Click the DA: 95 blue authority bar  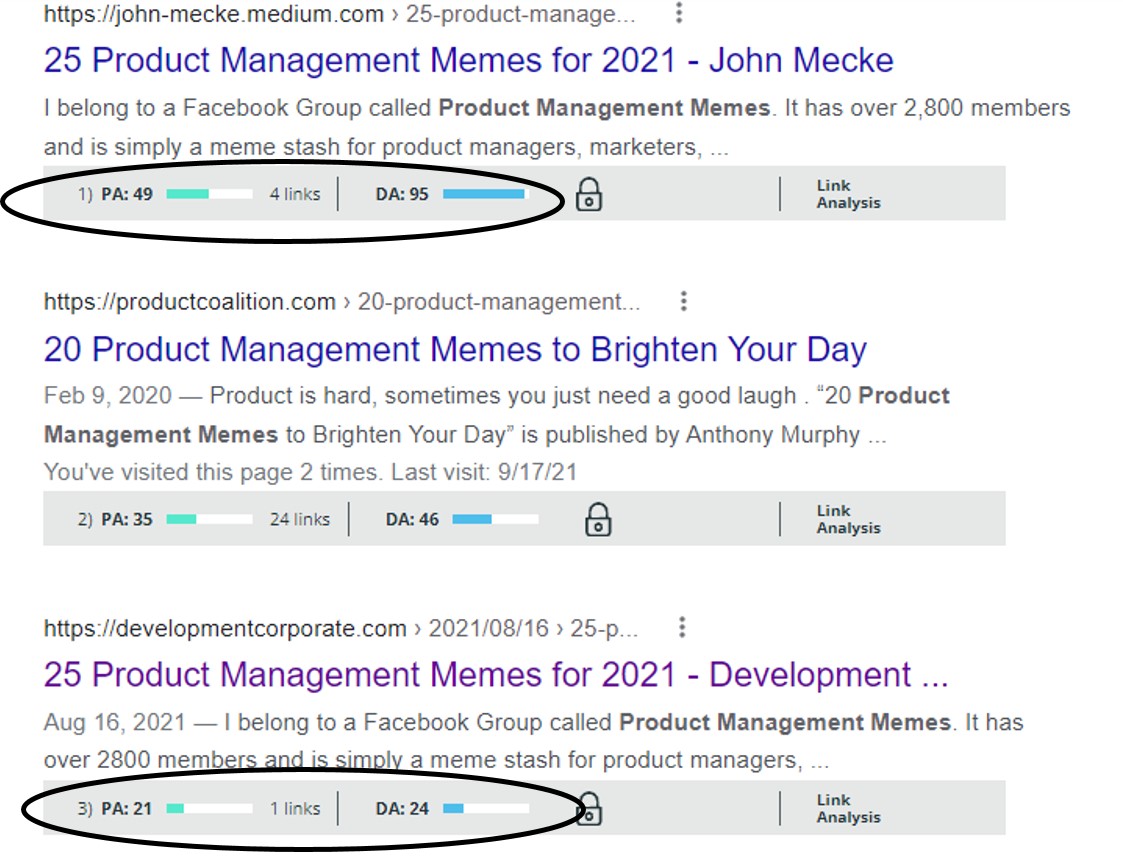click(485, 194)
